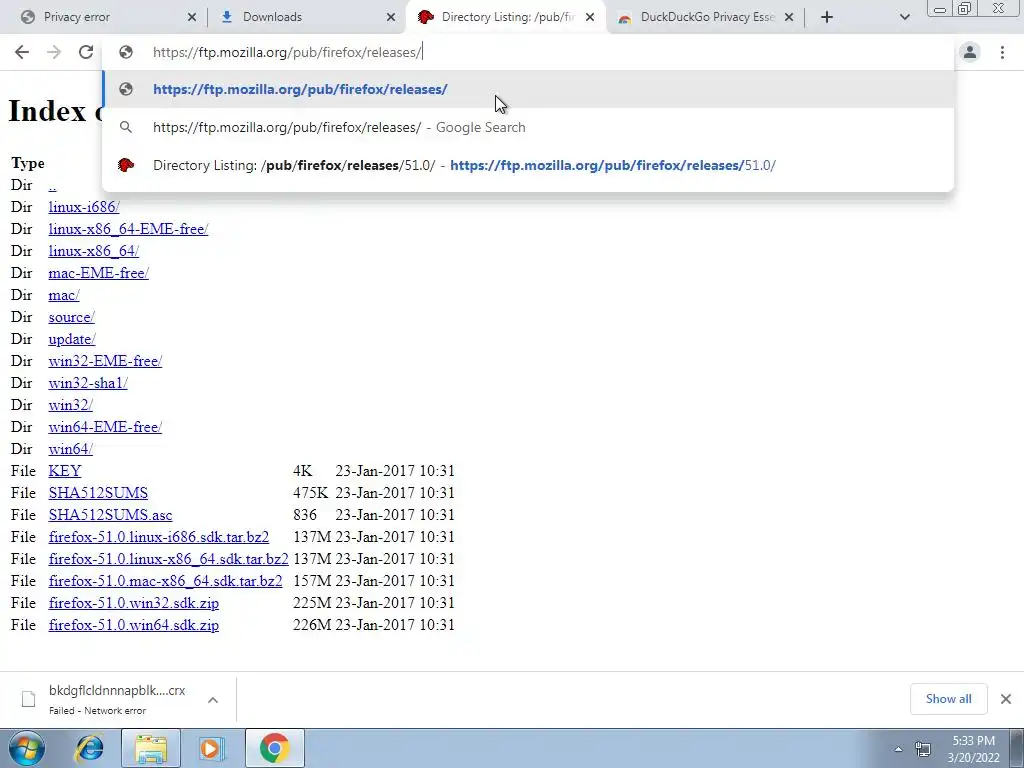
Task: Select the first ftp.mozilla.org releases URL suggestion
Action: [x=528, y=89]
